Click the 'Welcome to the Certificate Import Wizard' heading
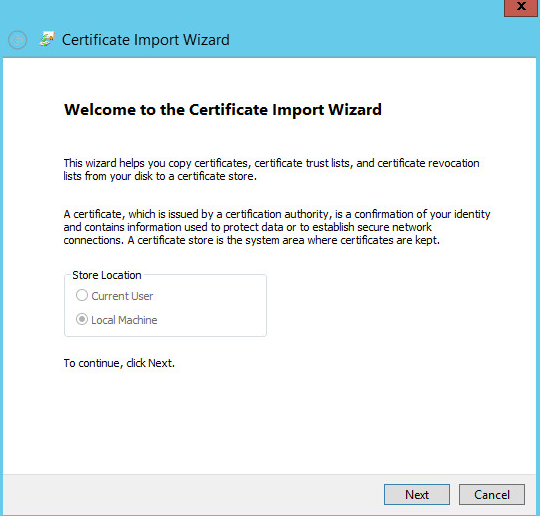Screen dimensions: 540x516 [223, 110]
